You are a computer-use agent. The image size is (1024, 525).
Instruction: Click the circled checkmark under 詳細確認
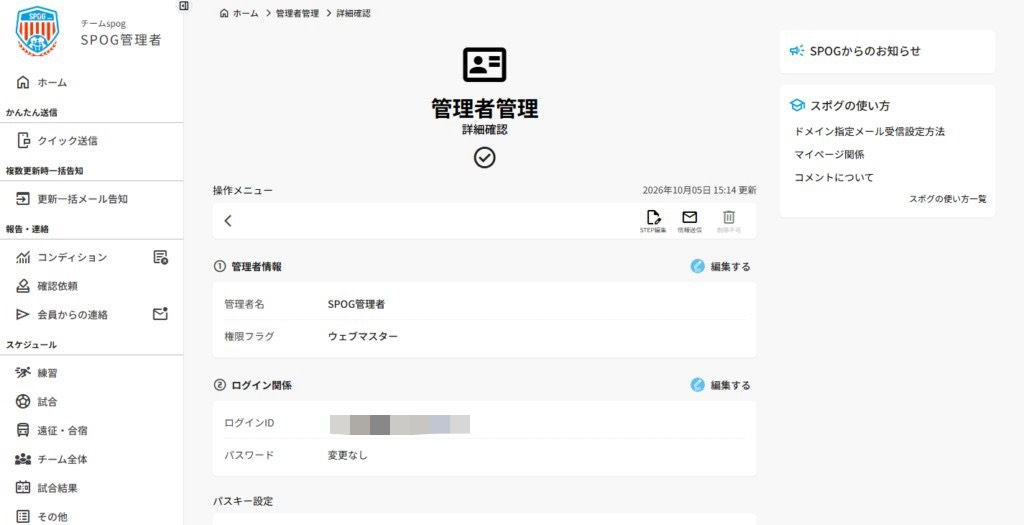[x=485, y=157]
